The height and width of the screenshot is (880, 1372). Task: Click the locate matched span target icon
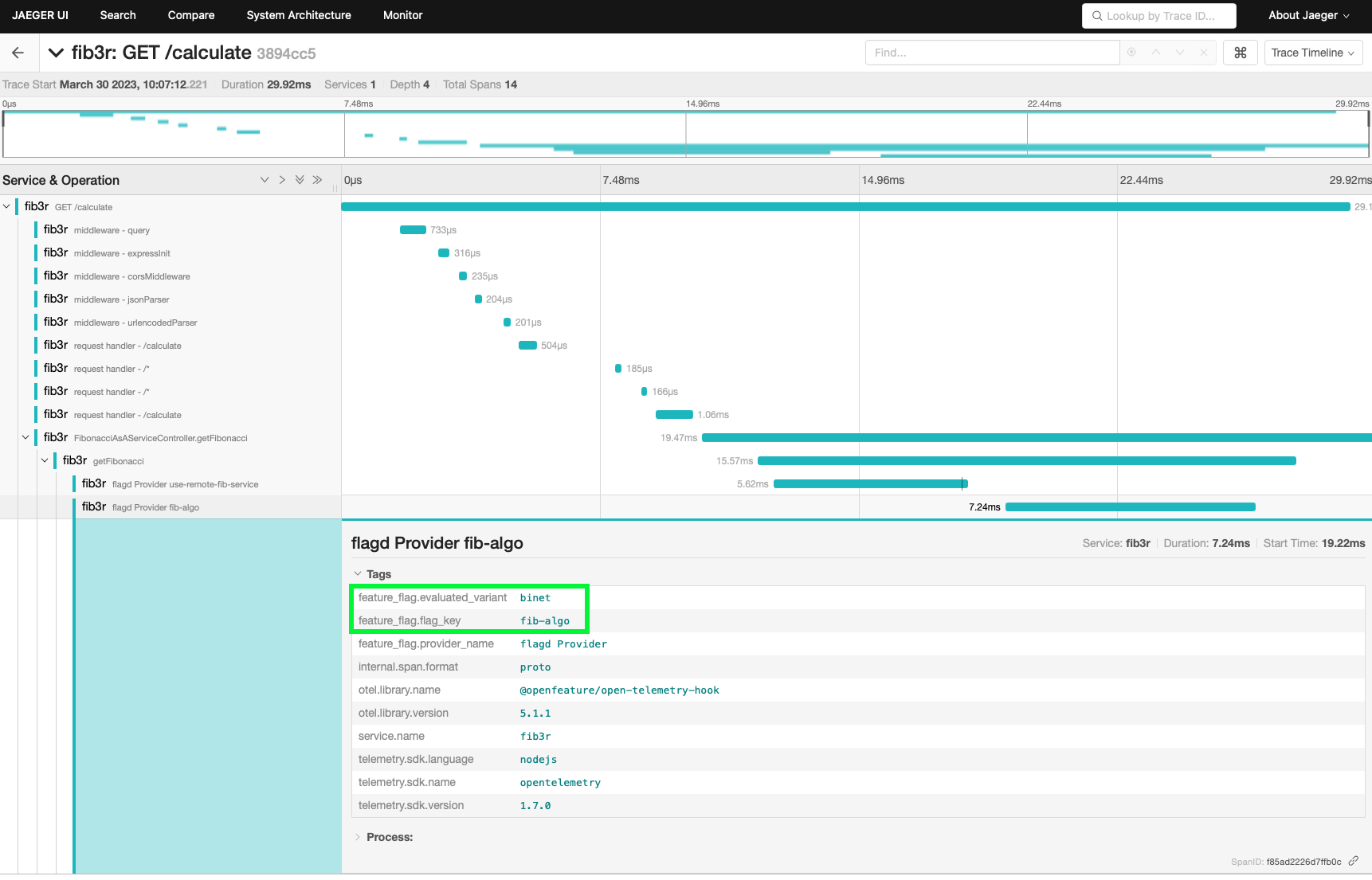tap(1131, 53)
